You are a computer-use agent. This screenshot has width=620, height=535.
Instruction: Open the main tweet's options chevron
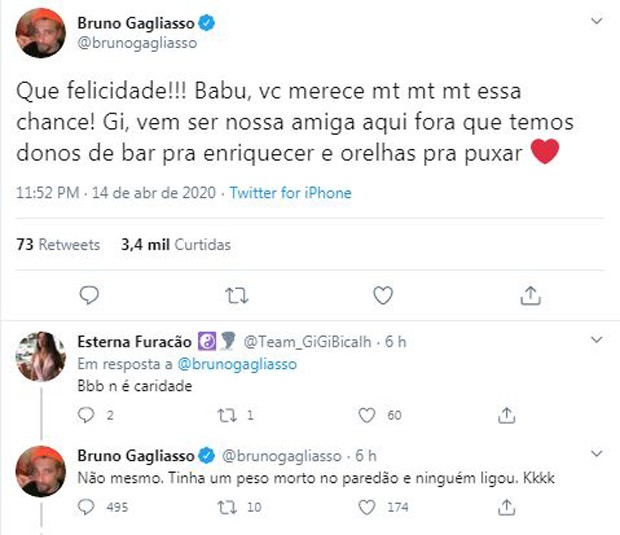(596, 20)
